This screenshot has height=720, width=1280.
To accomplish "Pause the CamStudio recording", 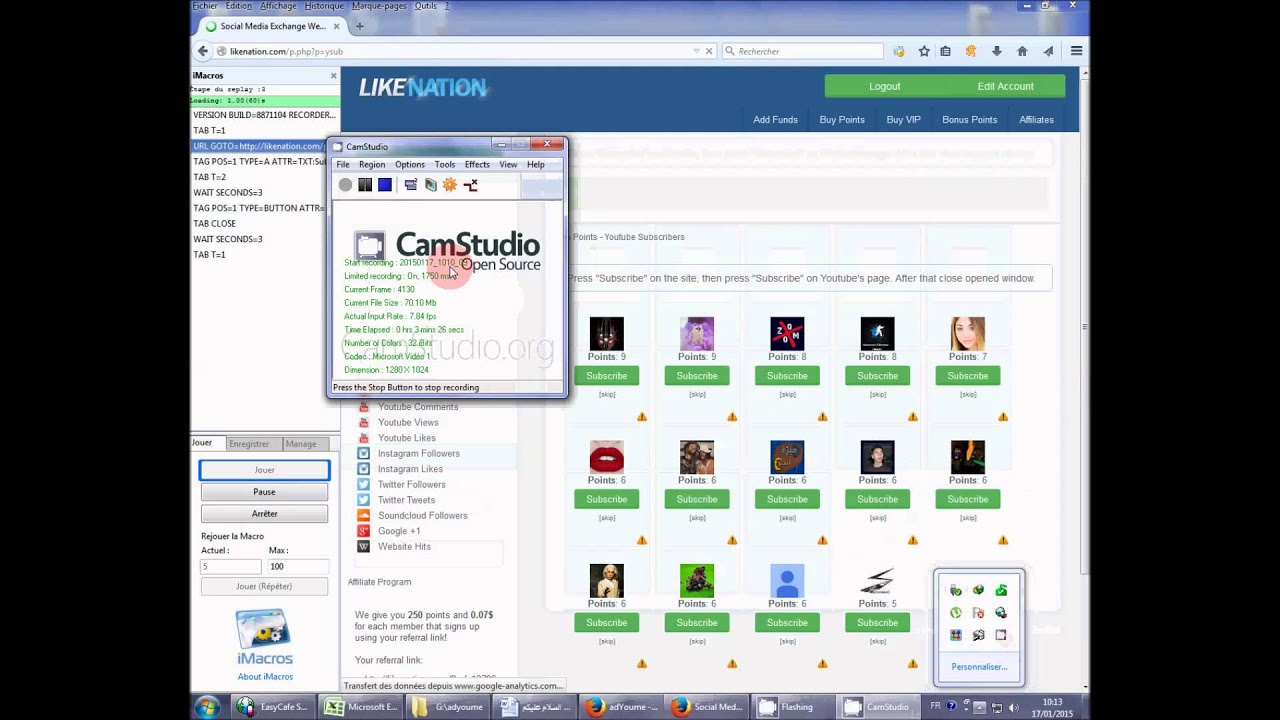I will (x=365, y=185).
